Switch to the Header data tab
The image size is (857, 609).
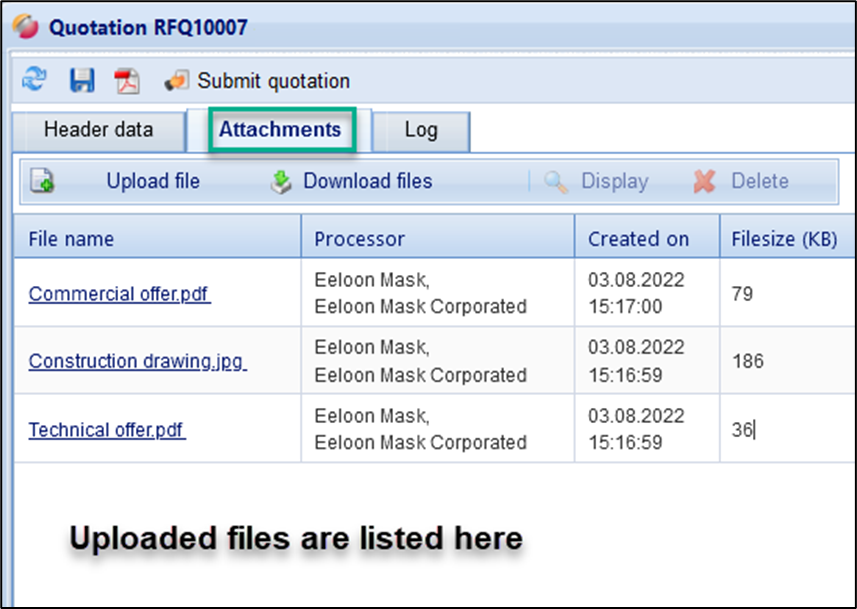98,130
